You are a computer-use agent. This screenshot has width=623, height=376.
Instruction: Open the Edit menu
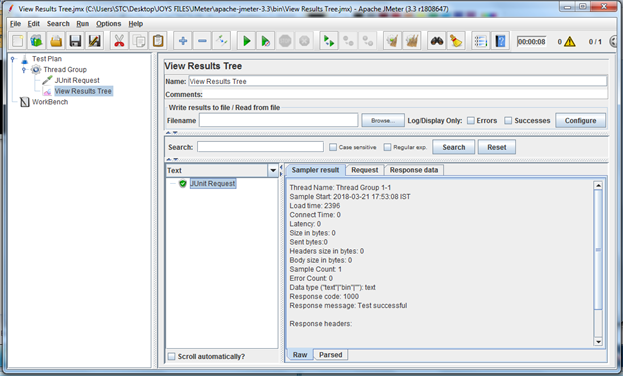[x=33, y=24]
